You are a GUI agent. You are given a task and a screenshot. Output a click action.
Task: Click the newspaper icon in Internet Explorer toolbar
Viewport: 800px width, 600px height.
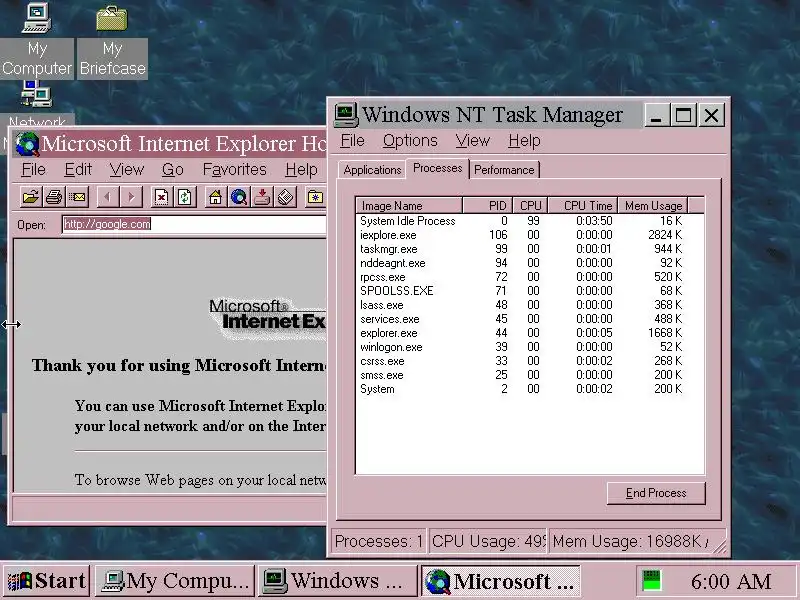click(x=285, y=196)
